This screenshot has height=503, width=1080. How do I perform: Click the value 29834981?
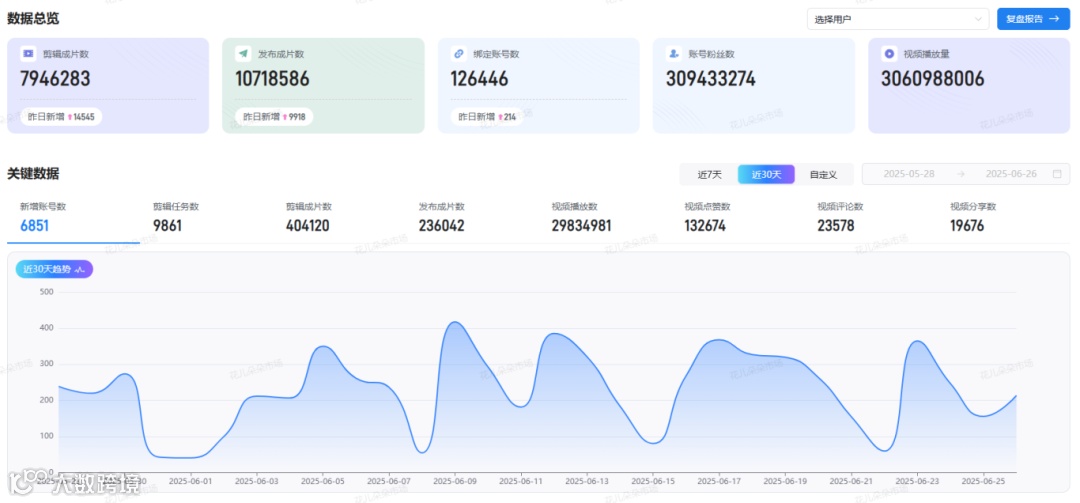click(581, 226)
